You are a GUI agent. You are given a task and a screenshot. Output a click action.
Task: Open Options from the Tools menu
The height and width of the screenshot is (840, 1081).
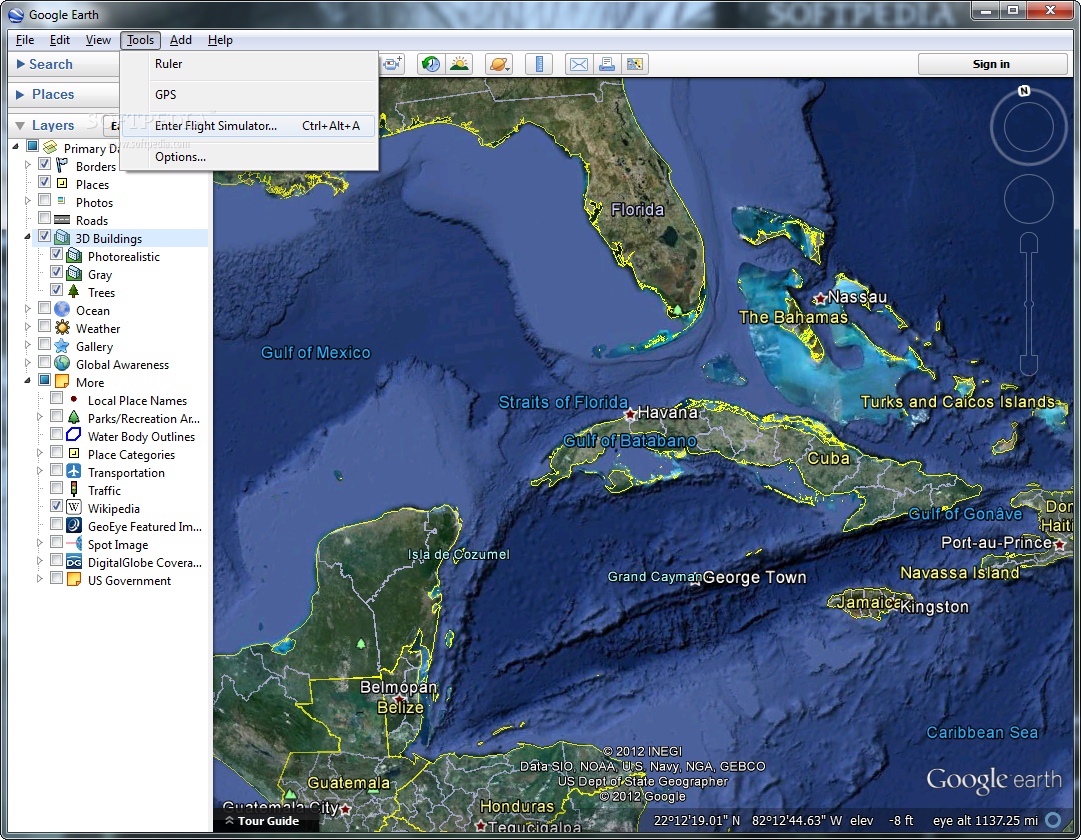tap(250, 157)
